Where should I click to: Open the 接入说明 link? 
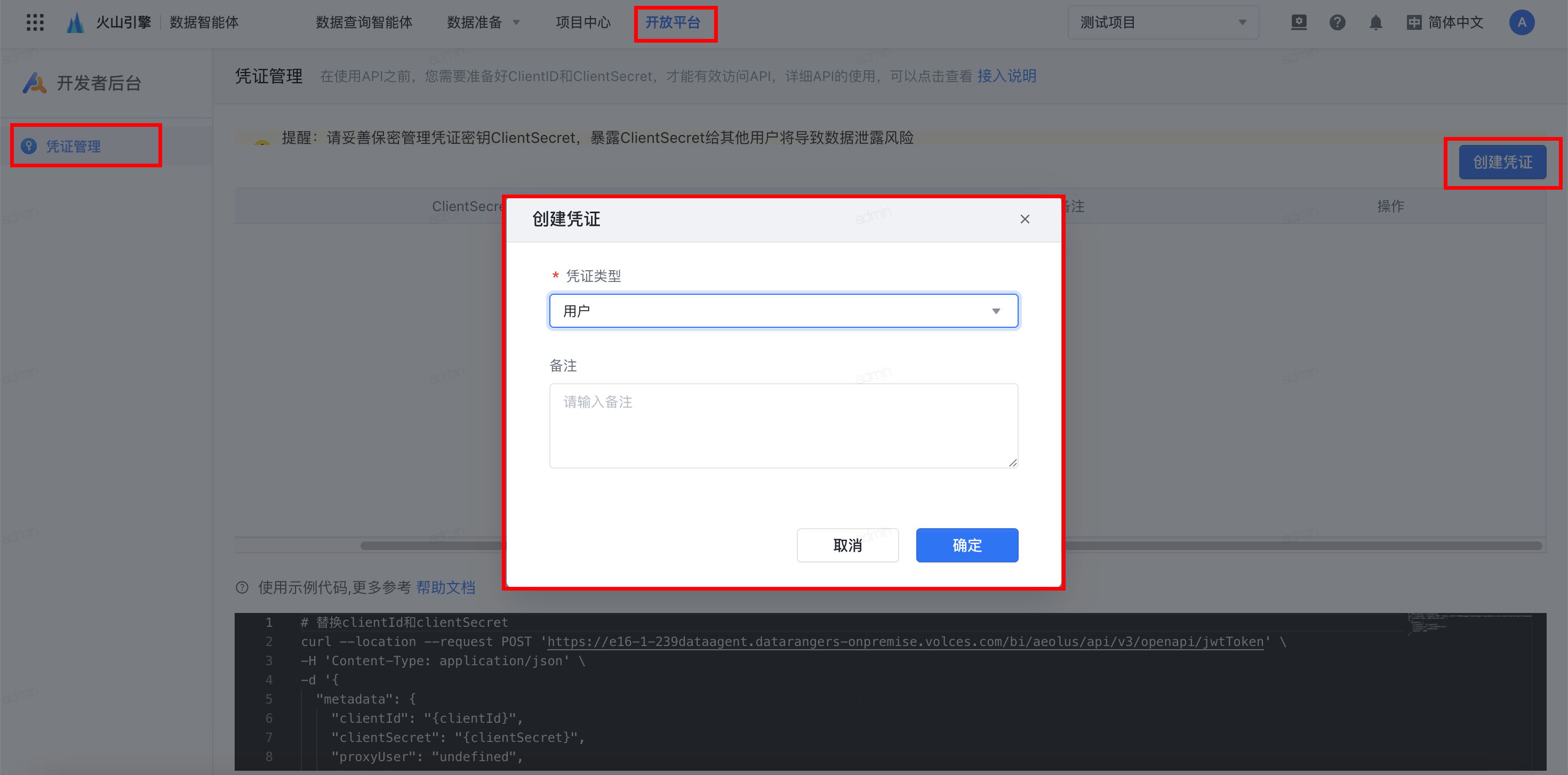1006,76
